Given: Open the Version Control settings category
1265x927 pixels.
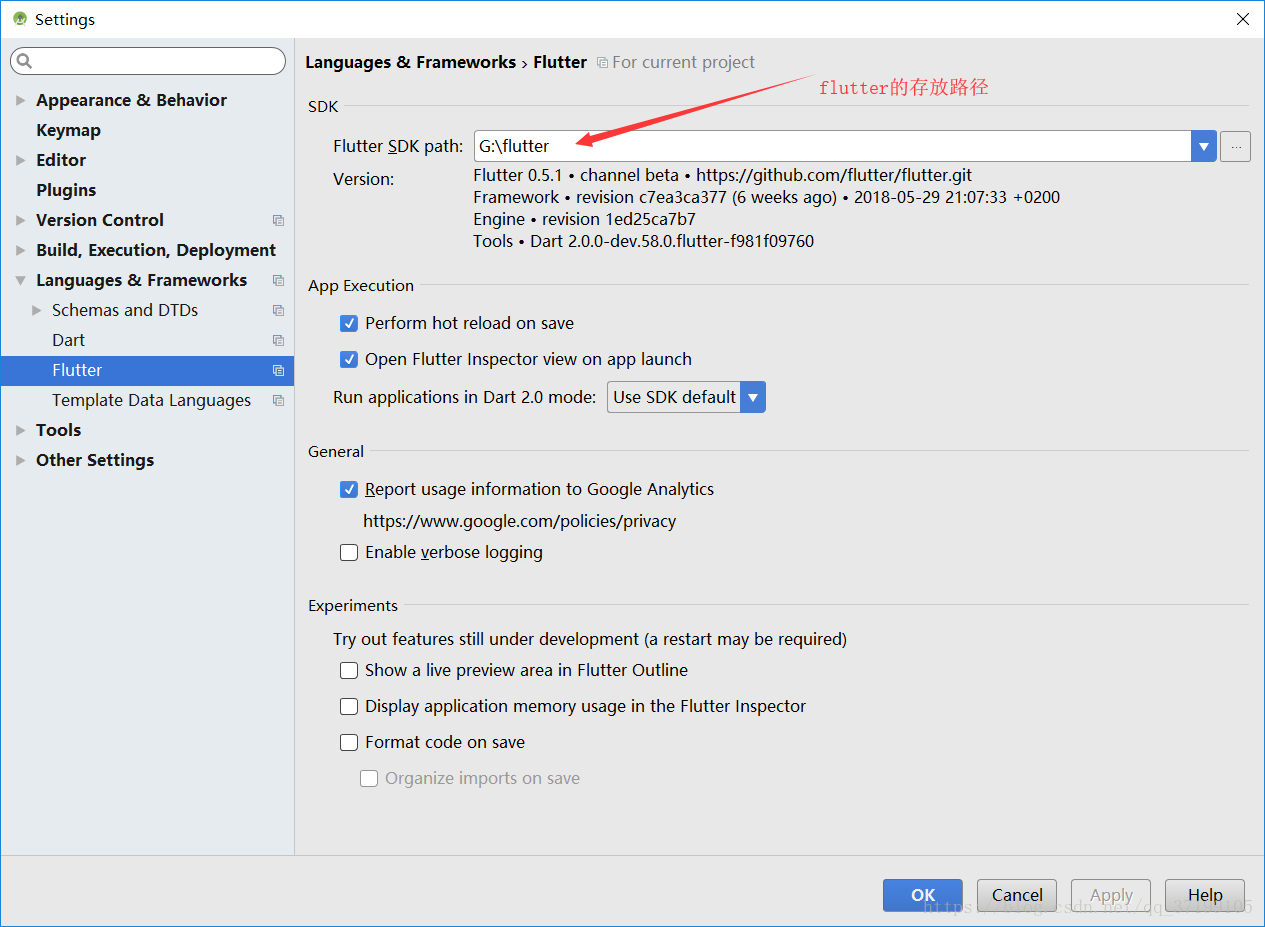Looking at the screenshot, I should (100, 220).
